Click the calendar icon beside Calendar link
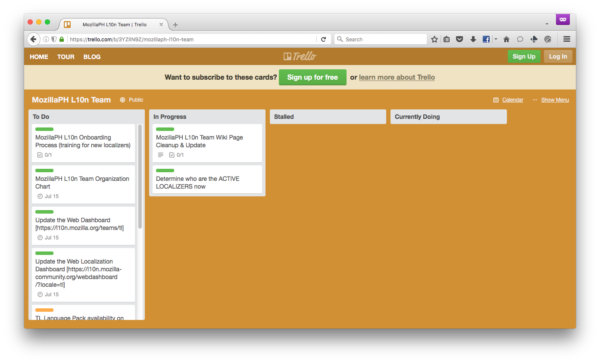 click(496, 100)
